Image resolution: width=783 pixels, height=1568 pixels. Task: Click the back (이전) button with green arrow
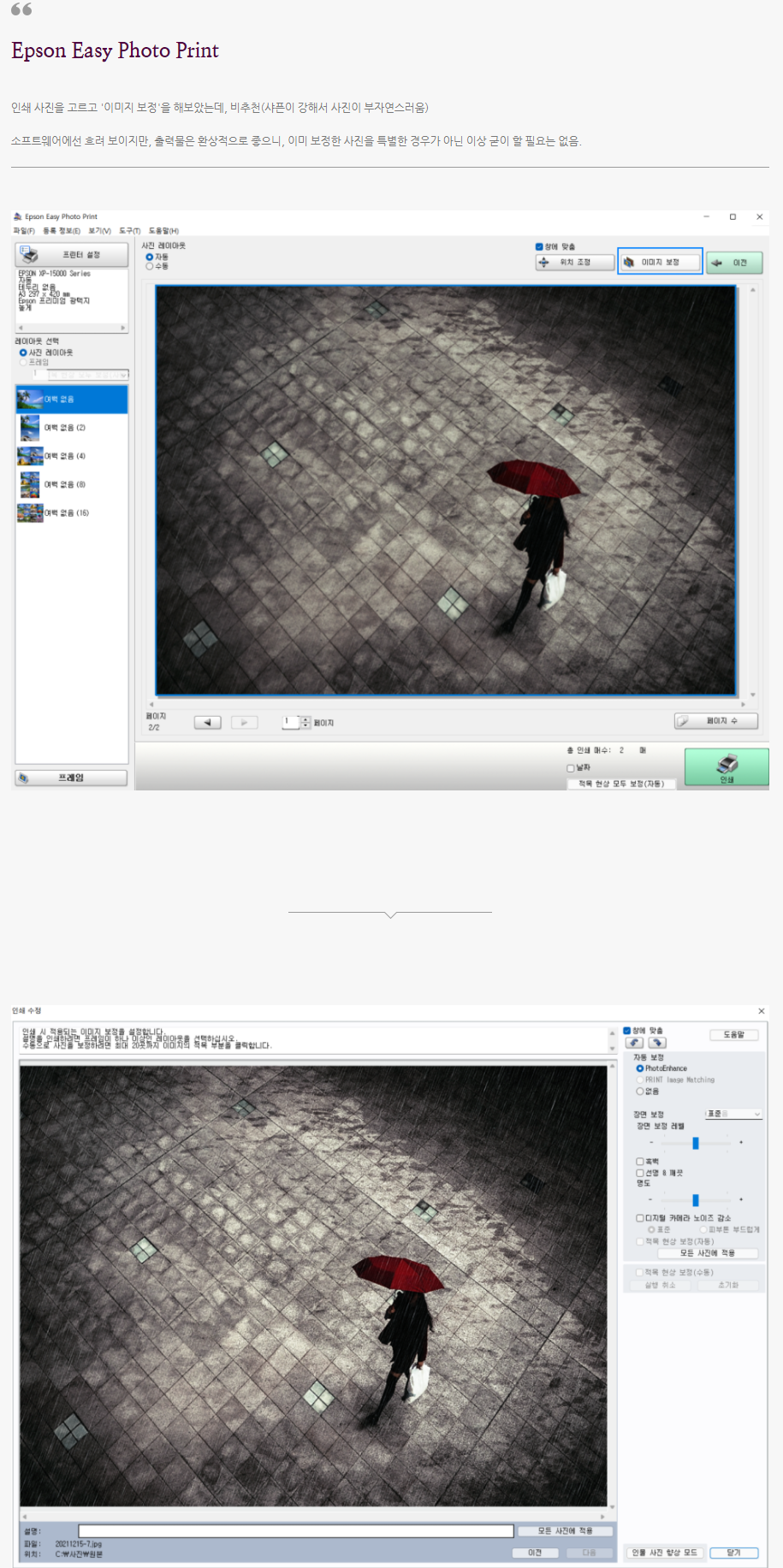click(733, 263)
